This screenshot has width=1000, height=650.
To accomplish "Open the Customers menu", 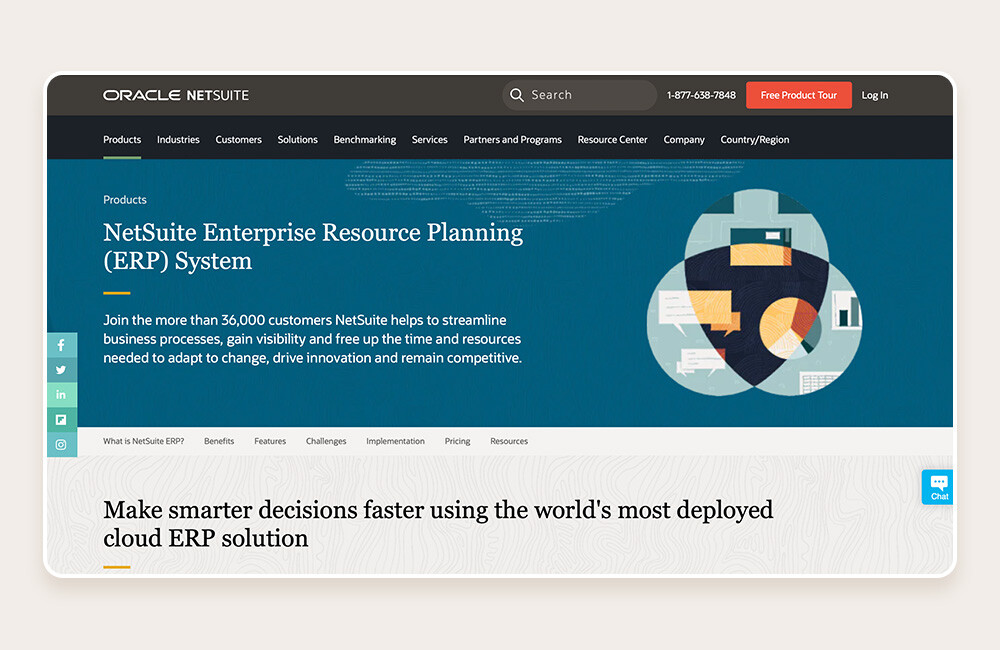I will [239, 140].
